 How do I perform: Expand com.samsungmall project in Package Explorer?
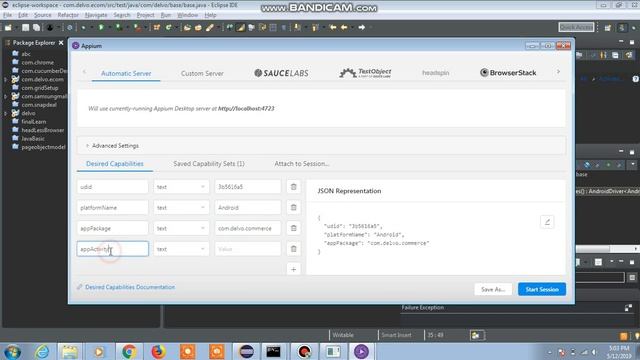[x=5, y=97]
